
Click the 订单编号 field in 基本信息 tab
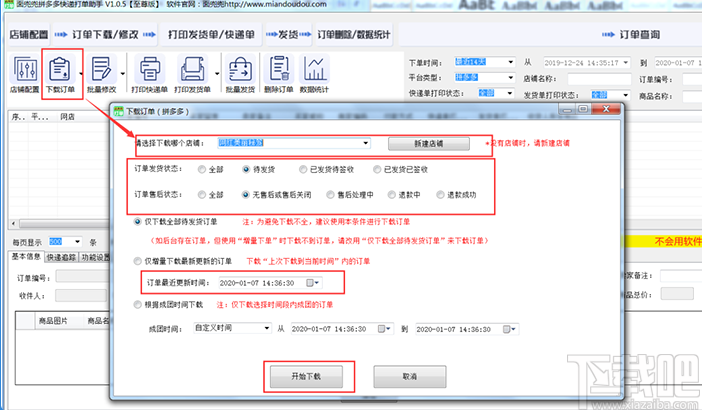point(82,277)
